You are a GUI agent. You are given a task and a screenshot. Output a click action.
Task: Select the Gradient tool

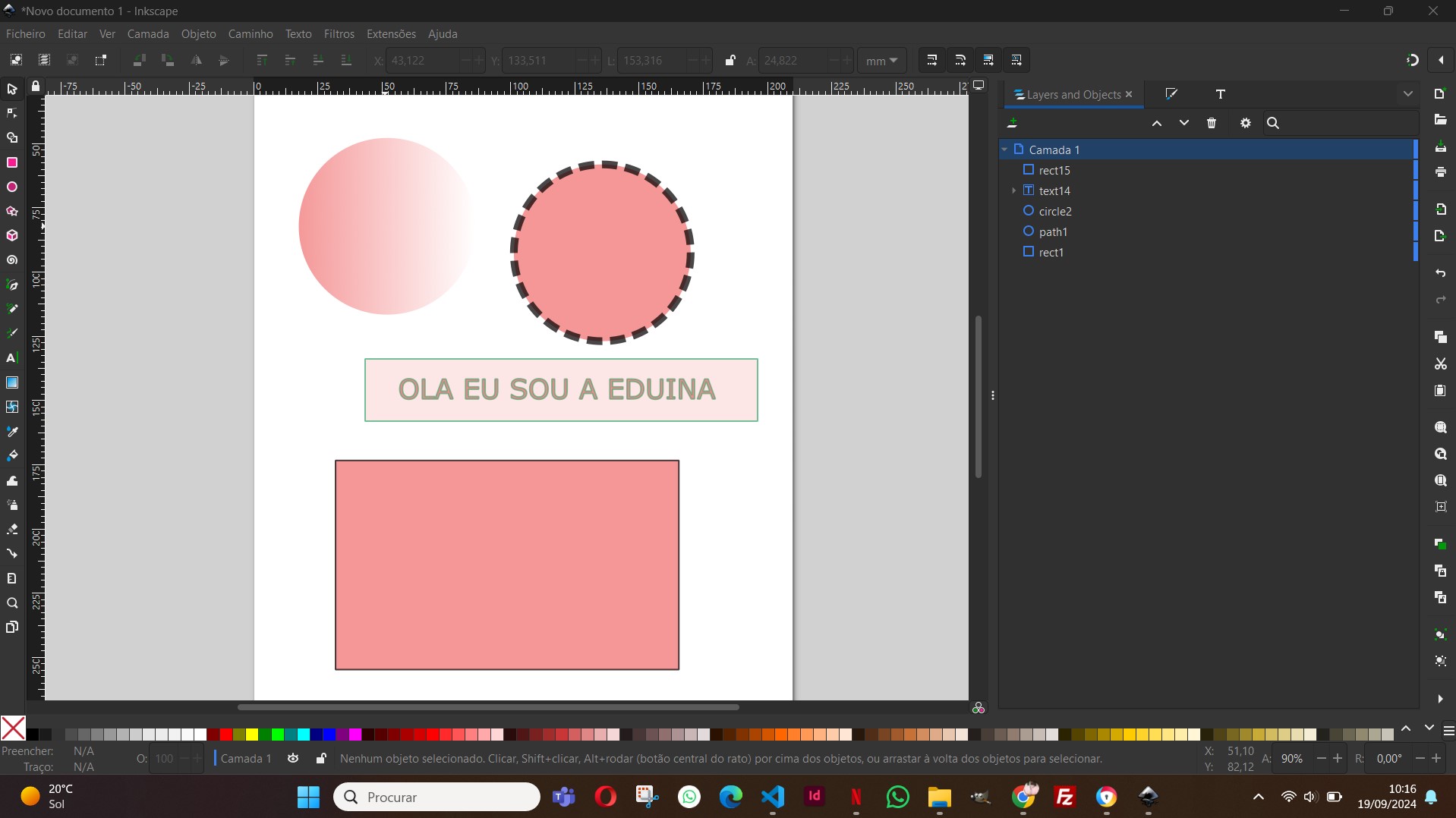pyautogui.click(x=12, y=382)
